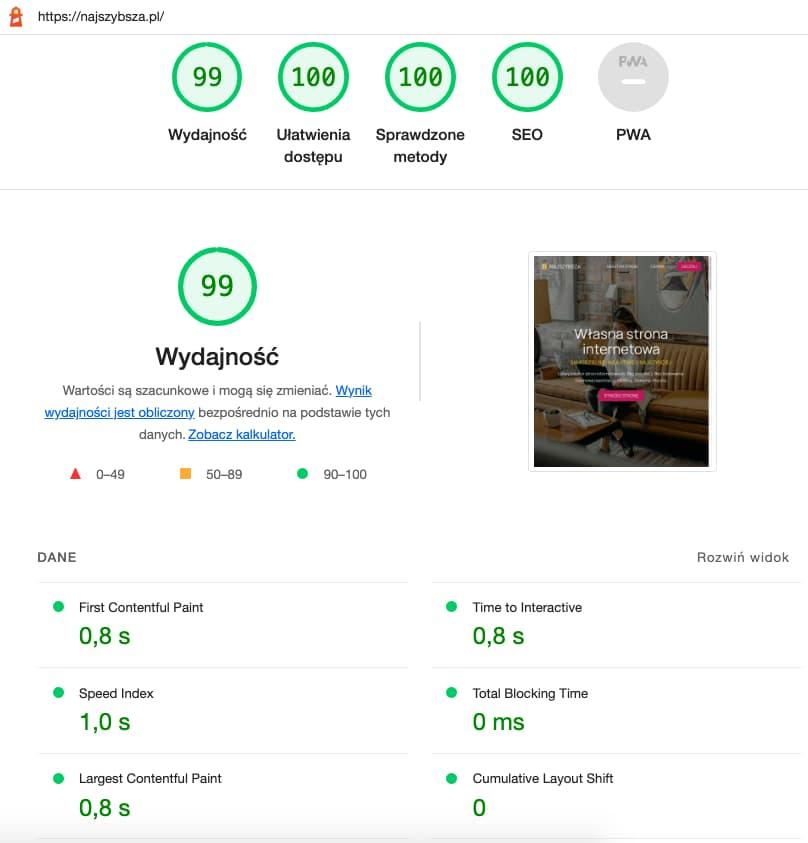
Task: Open the Zobacz kalkulator link
Action: click(x=241, y=434)
